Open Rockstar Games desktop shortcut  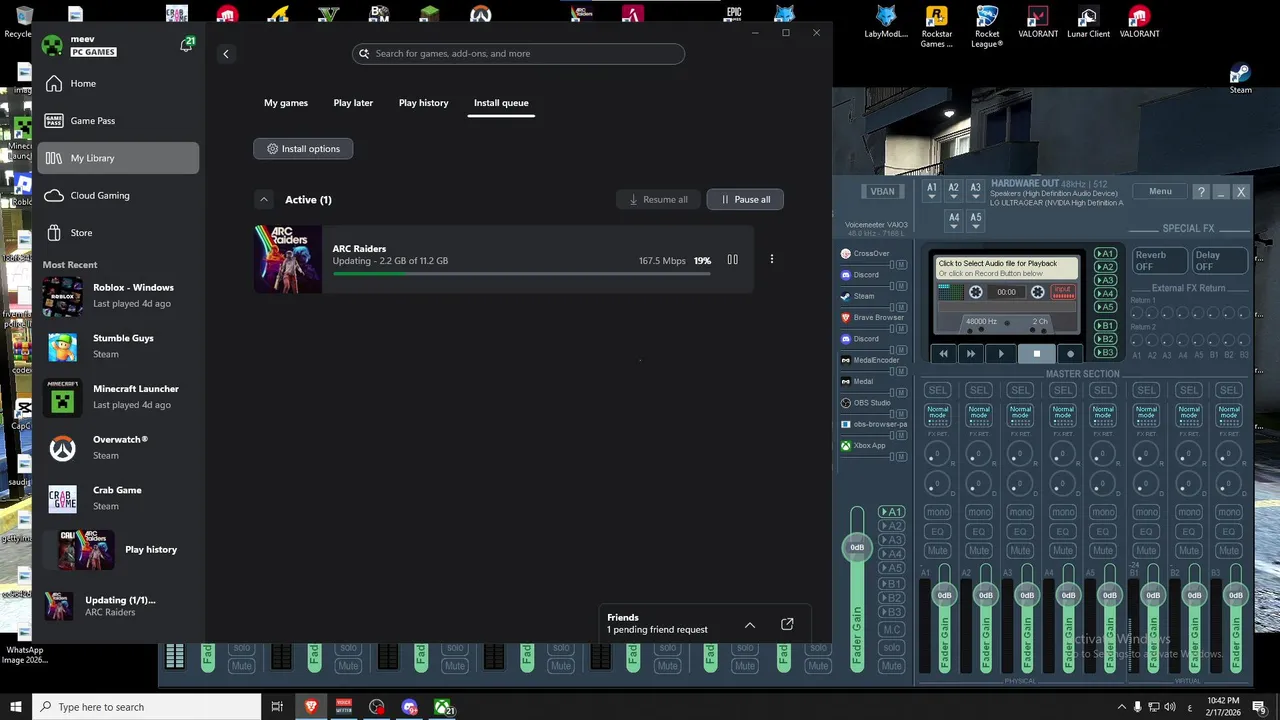(937, 27)
